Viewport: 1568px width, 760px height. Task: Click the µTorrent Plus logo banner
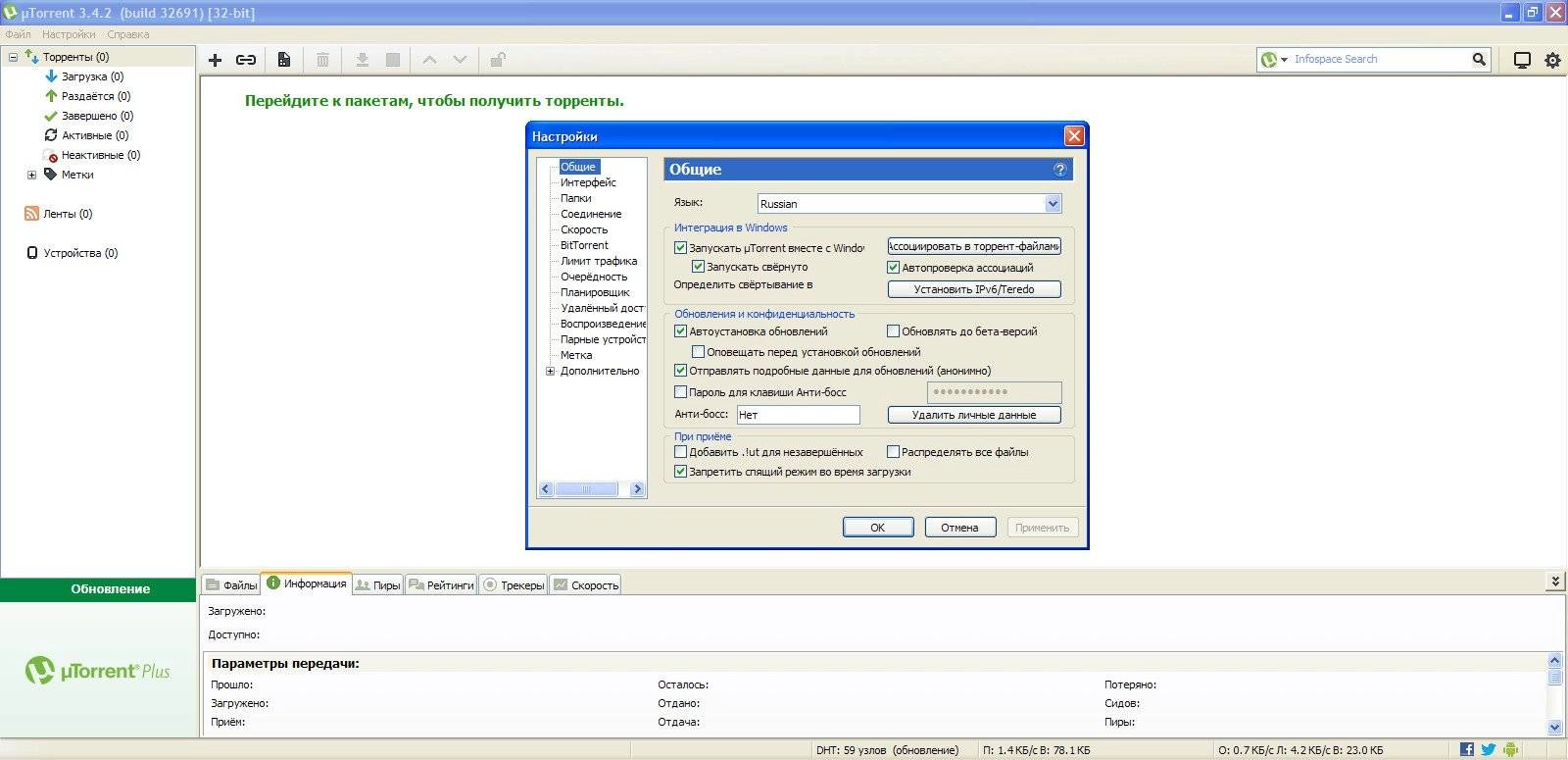pos(98,671)
